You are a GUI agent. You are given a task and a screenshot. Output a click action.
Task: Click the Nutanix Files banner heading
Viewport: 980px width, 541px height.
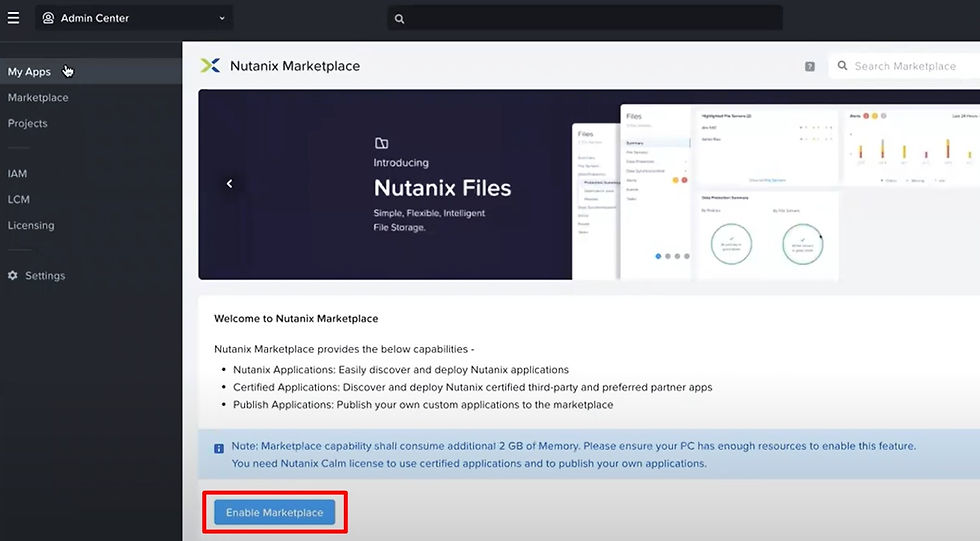point(442,188)
